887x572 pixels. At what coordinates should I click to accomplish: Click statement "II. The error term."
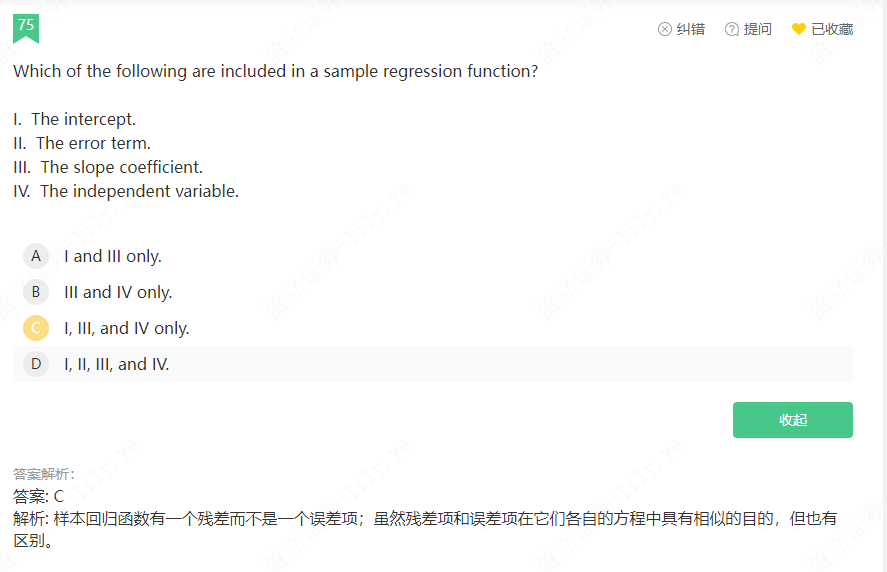82,143
